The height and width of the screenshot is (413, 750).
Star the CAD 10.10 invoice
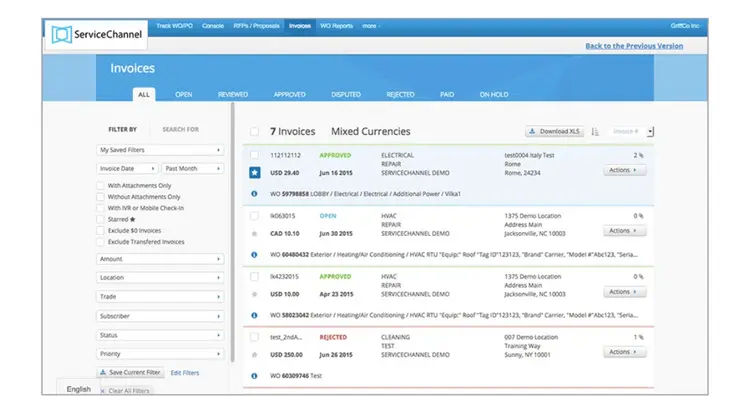pyautogui.click(x=254, y=234)
